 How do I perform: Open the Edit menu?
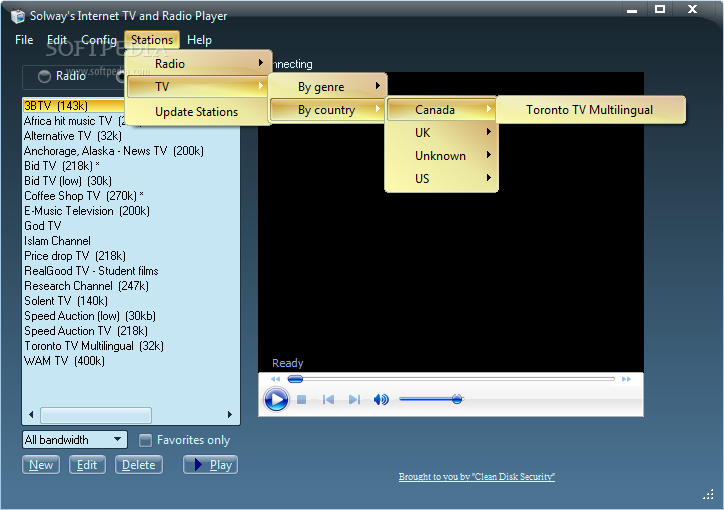57,40
